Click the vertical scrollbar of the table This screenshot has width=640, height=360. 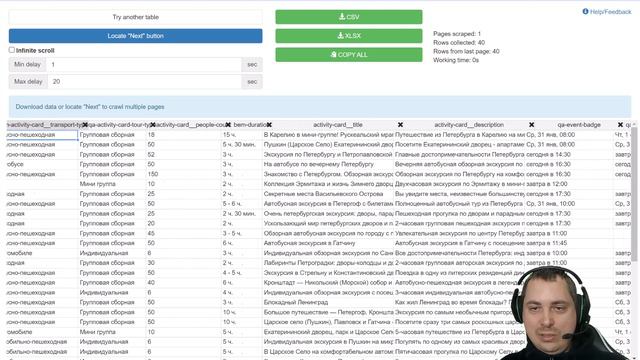click(634, 194)
